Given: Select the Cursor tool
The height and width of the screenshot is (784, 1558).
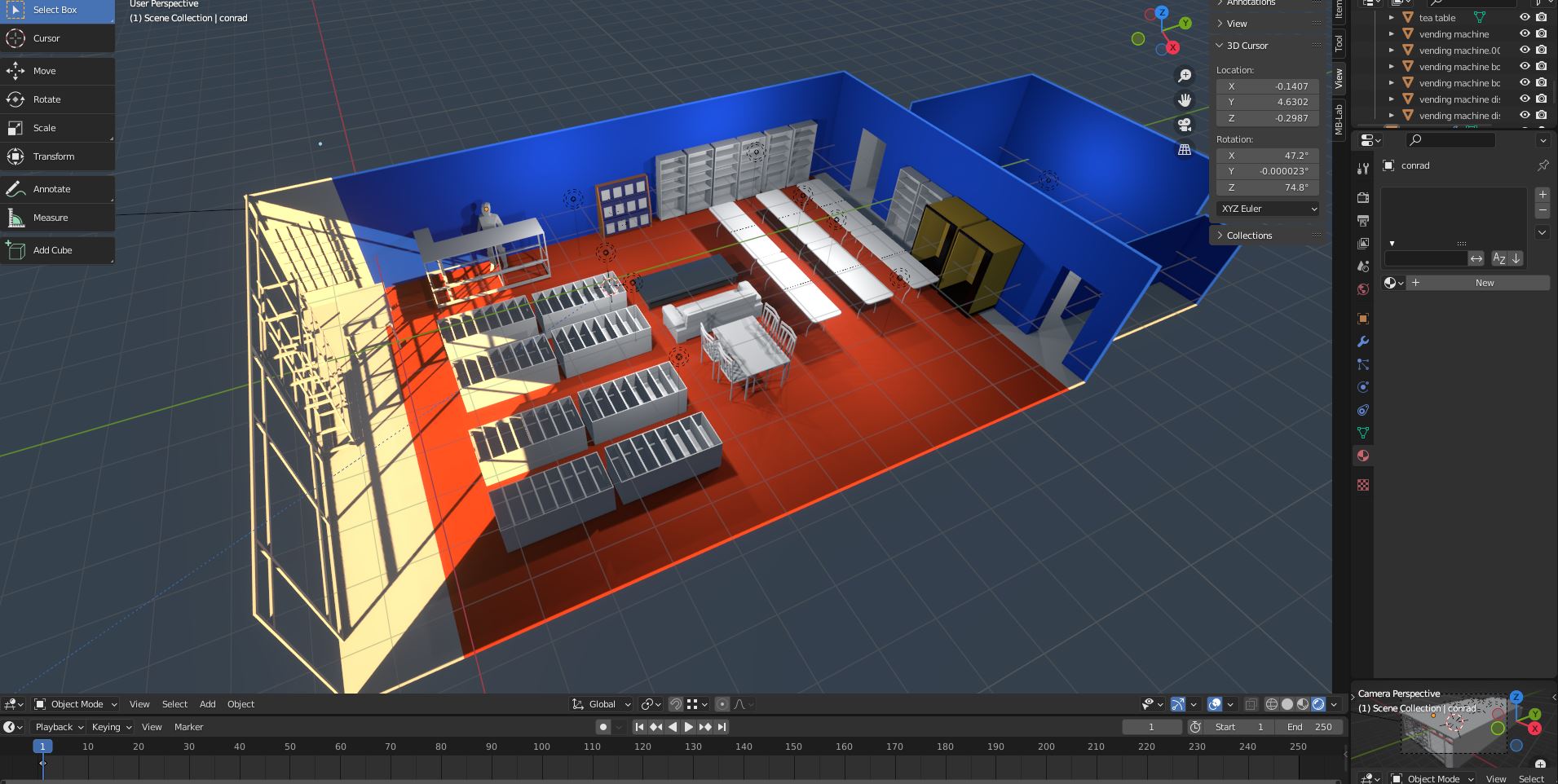Looking at the screenshot, I should [57, 38].
